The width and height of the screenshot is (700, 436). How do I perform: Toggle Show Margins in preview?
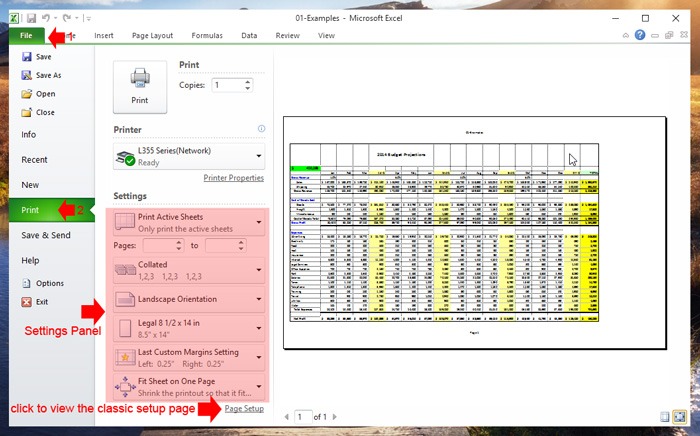pos(665,417)
